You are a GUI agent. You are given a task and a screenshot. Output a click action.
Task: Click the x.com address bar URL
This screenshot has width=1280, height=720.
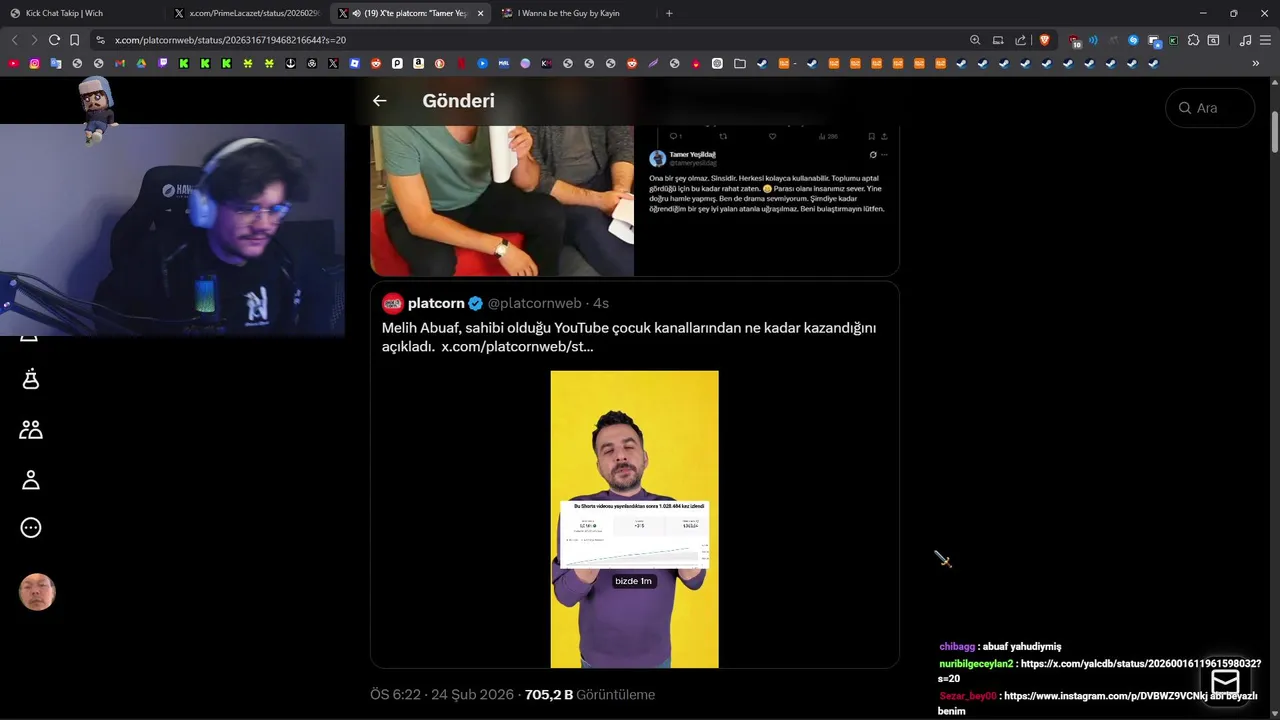pyautogui.click(x=230, y=40)
